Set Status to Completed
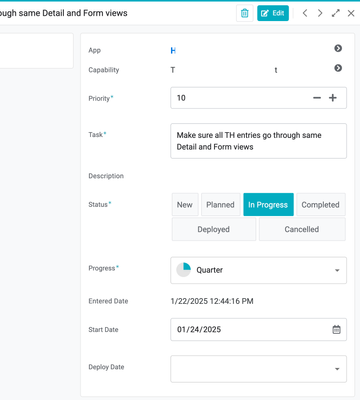 point(321,205)
